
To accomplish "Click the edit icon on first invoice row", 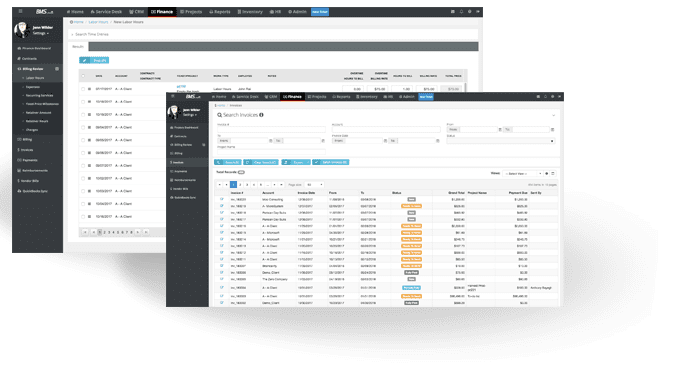I will point(222,199).
